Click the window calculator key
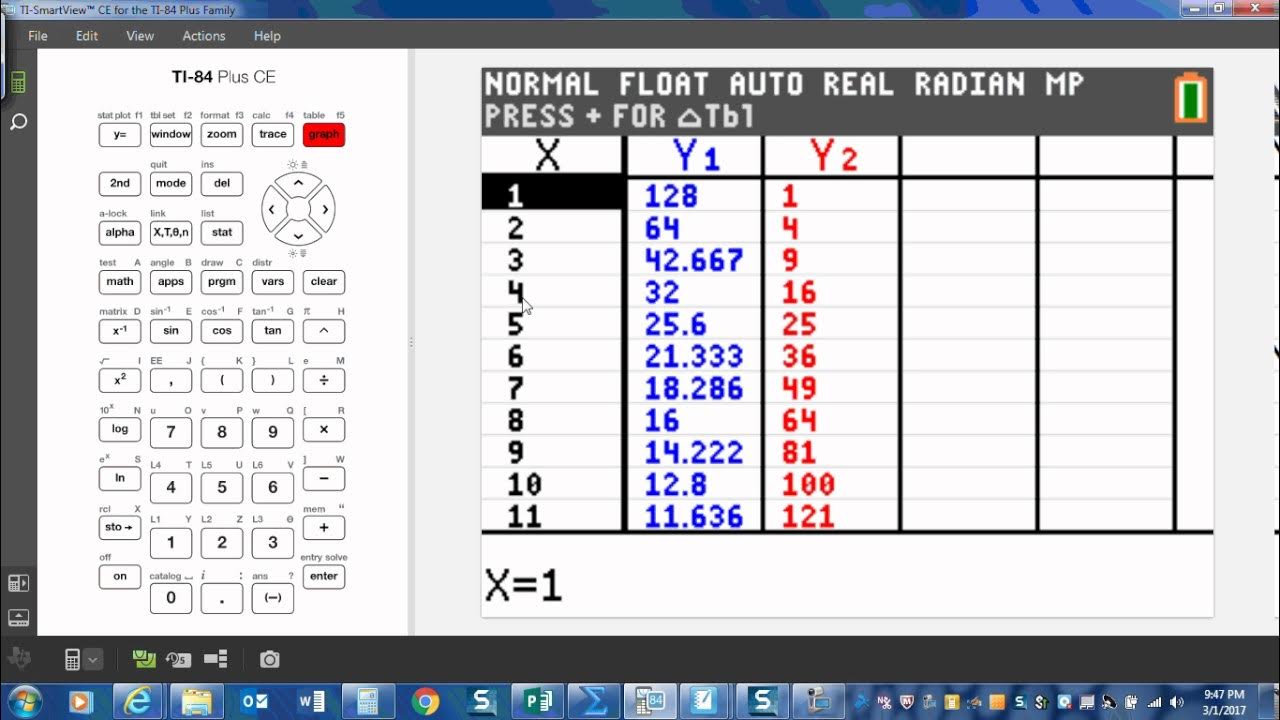 tap(171, 134)
